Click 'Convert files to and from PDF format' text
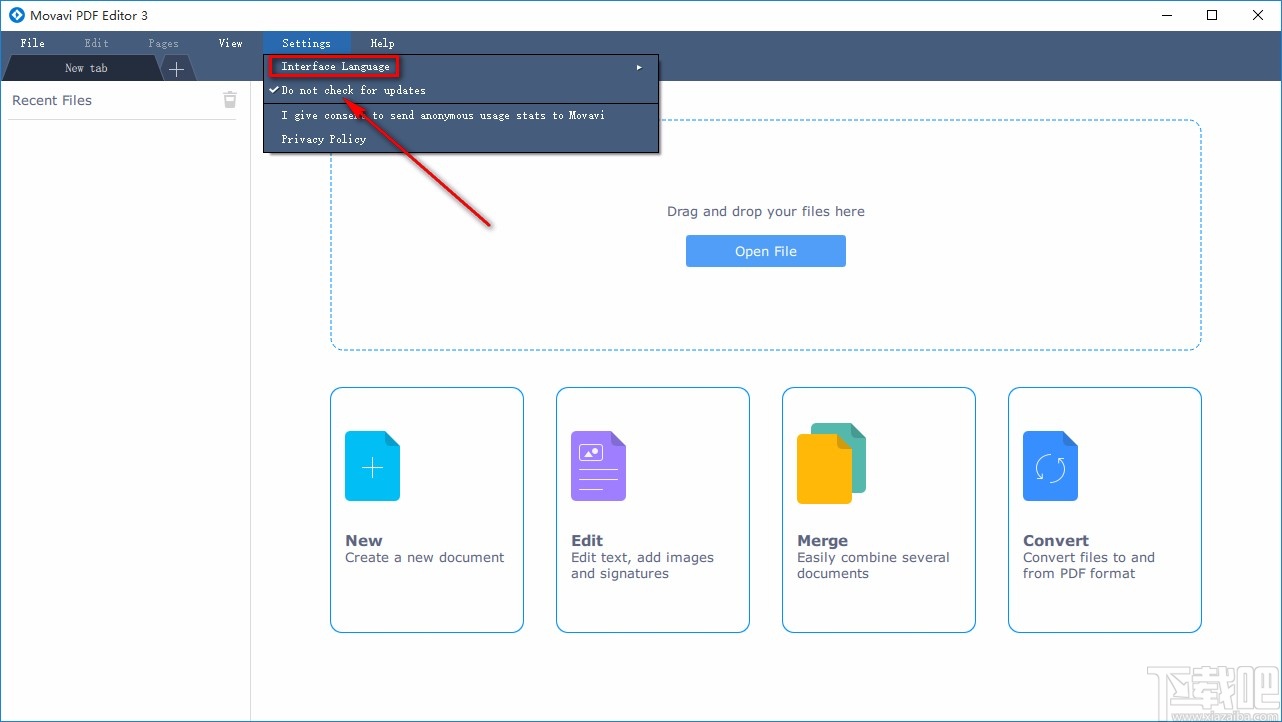Image resolution: width=1282 pixels, height=722 pixels. point(1089,566)
